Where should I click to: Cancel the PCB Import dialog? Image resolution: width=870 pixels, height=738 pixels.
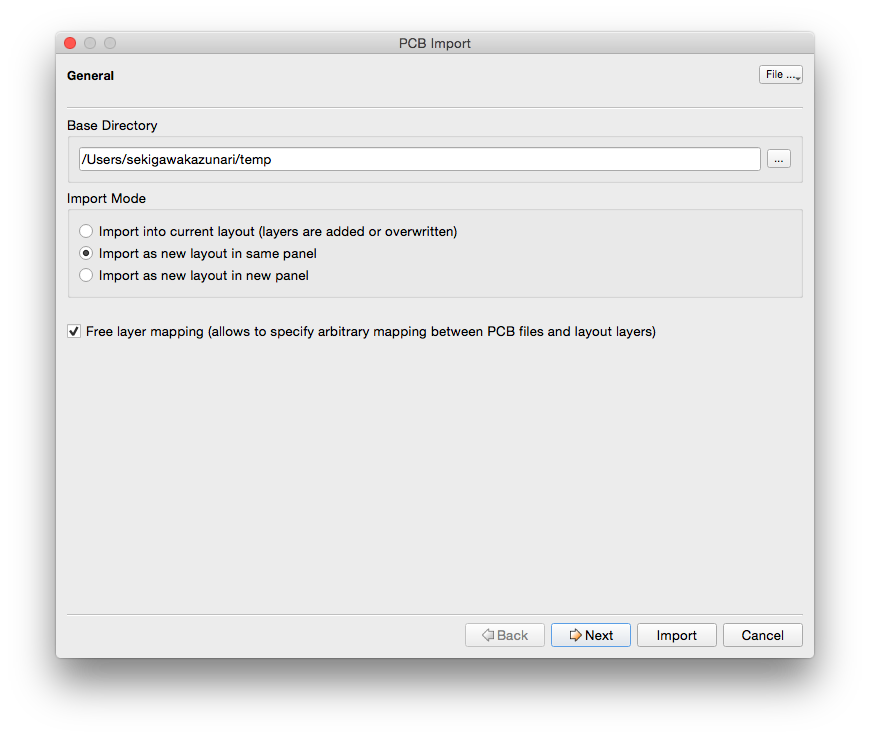(x=762, y=635)
